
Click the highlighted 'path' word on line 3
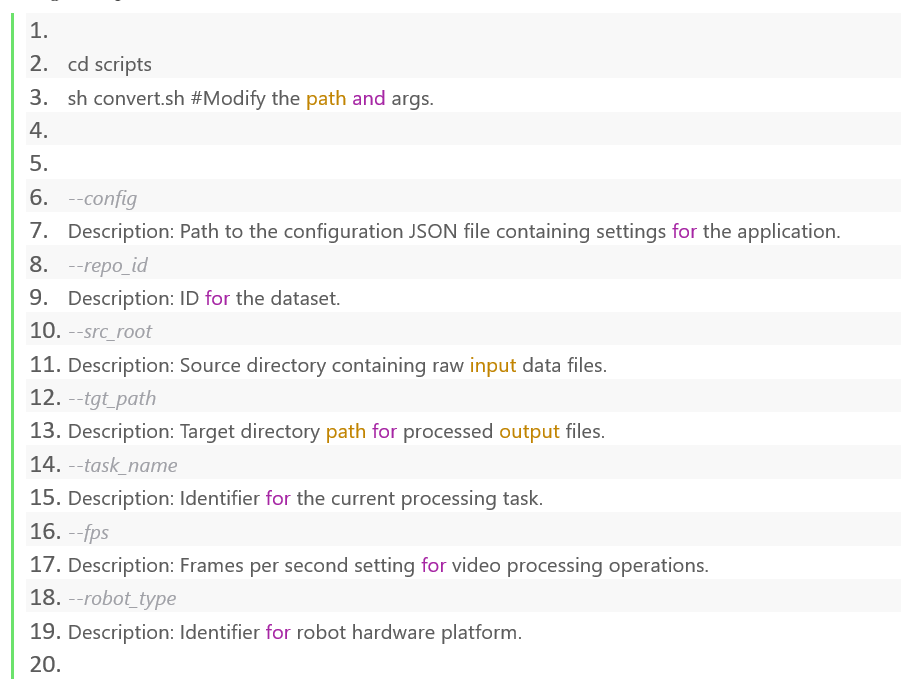click(326, 98)
